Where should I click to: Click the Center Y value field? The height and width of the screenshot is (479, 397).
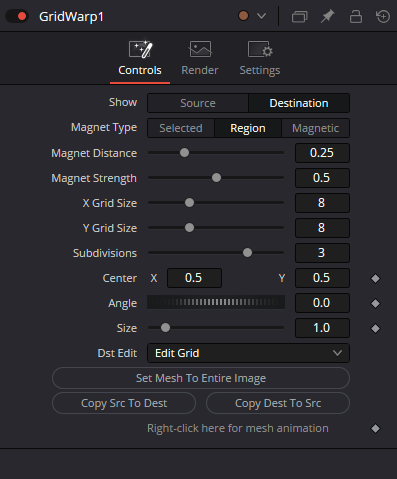tap(322, 278)
